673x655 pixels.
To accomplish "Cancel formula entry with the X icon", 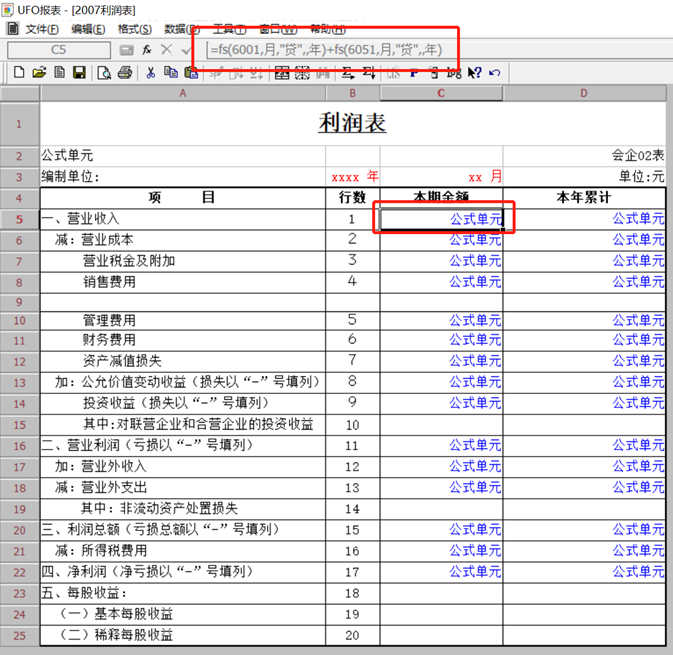I will [x=167, y=50].
